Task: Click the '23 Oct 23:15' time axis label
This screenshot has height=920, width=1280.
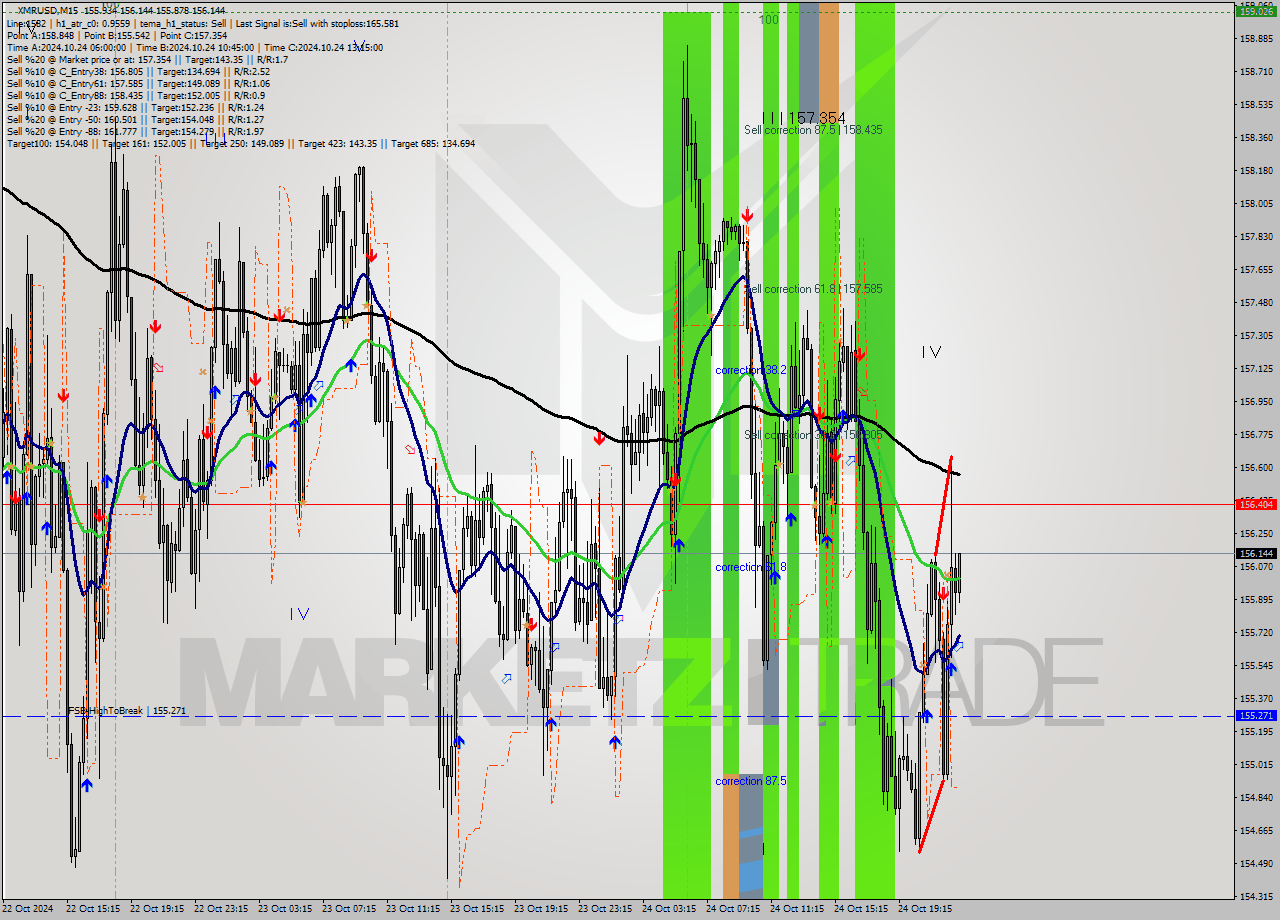Action: click(605, 909)
